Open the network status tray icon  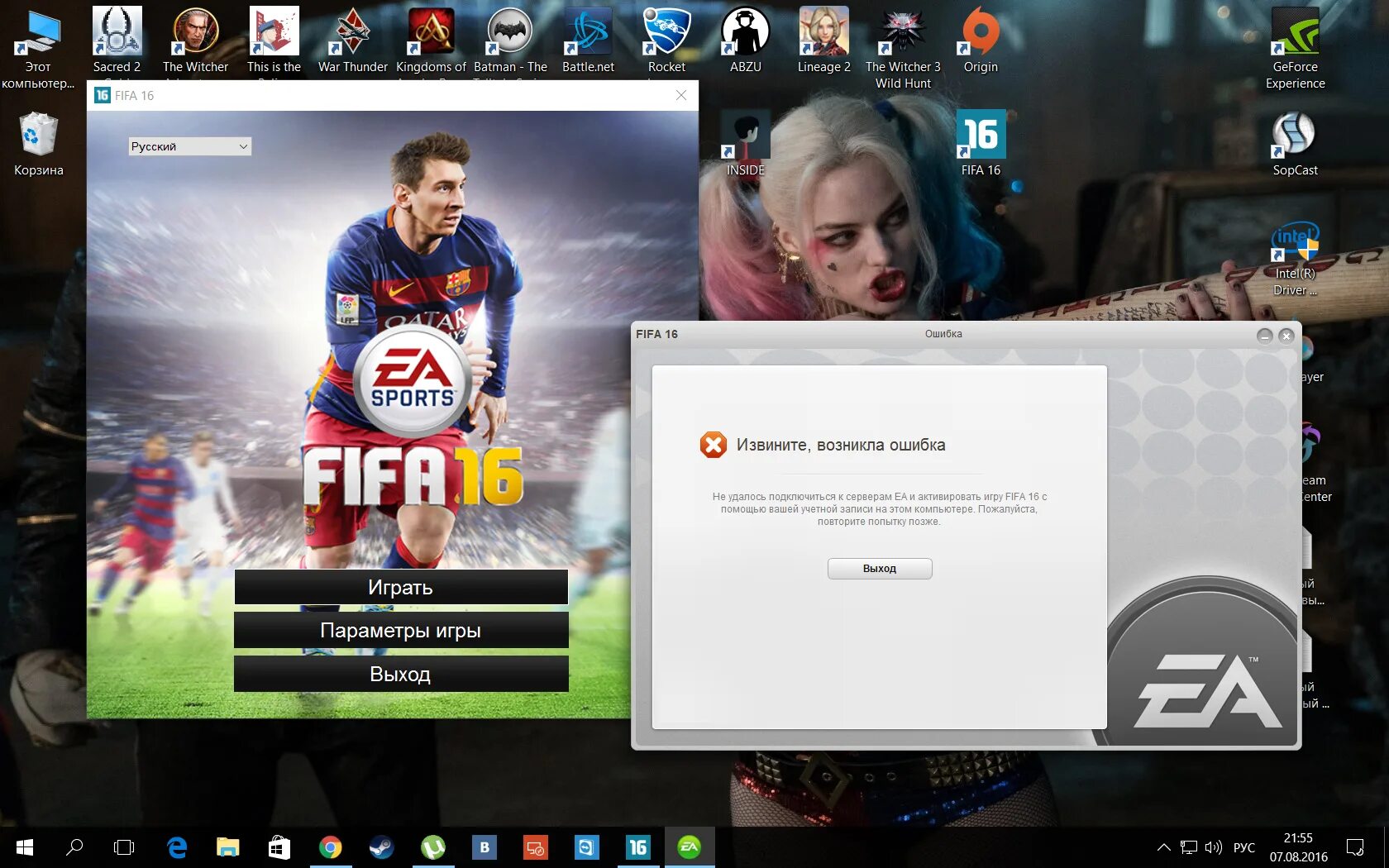(x=1188, y=847)
